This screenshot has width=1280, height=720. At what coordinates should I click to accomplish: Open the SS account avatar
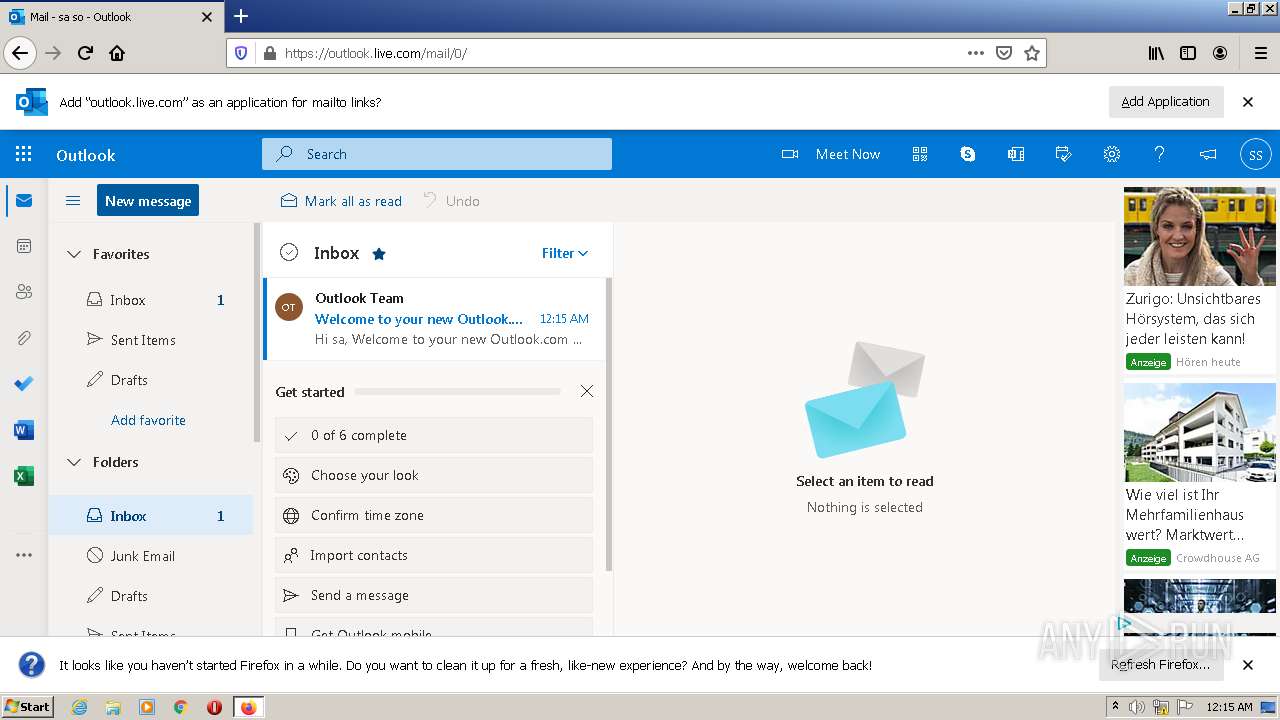click(1256, 154)
